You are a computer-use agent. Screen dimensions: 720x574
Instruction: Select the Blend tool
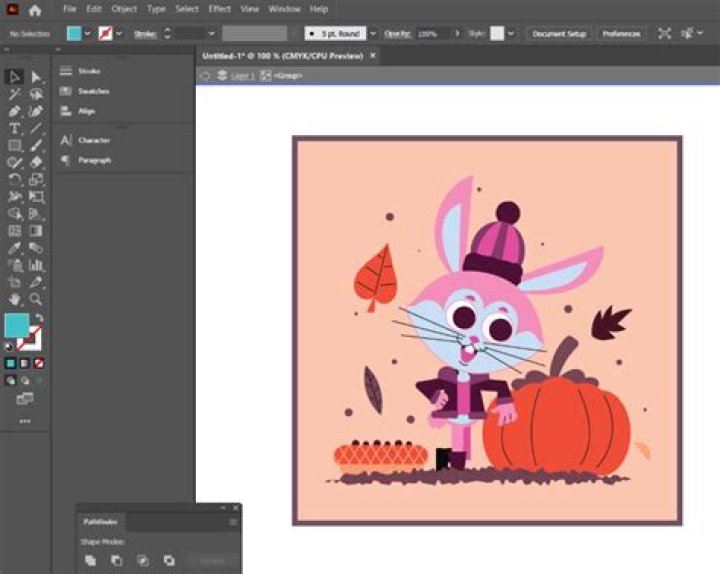pos(36,248)
